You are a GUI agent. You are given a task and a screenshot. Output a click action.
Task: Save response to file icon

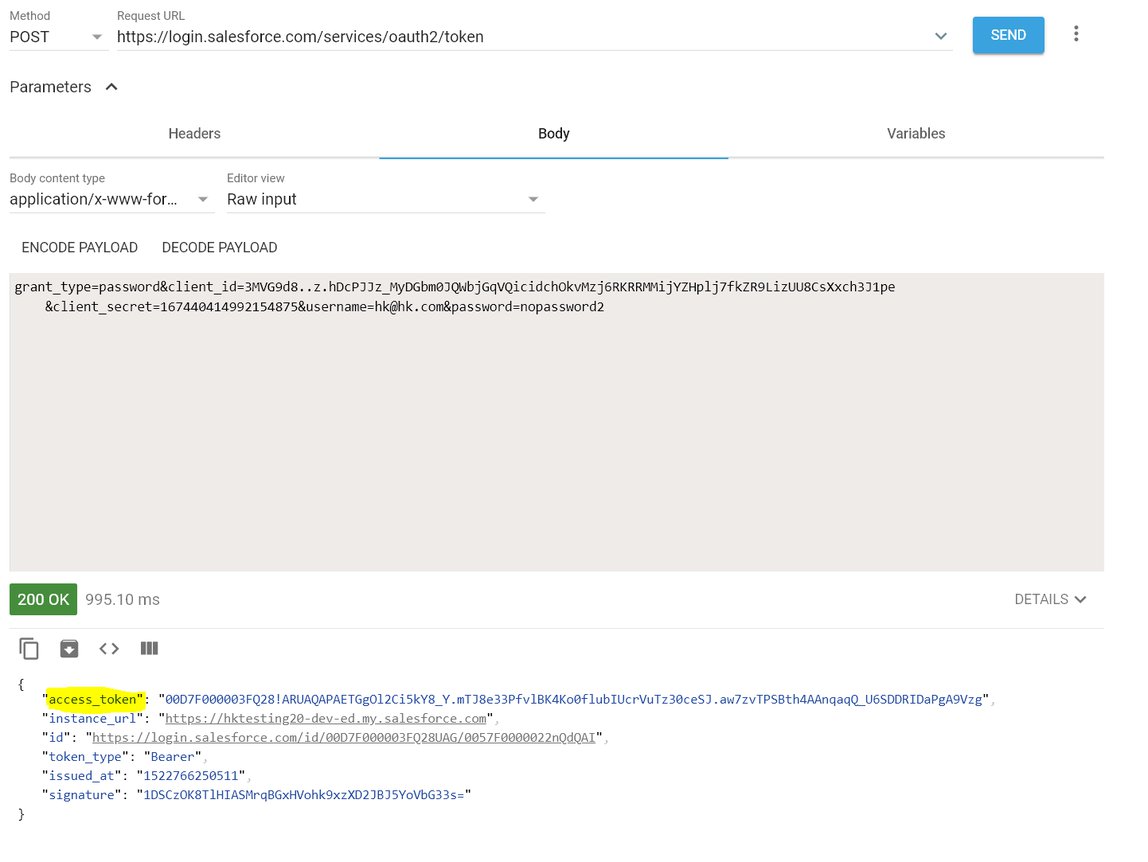click(69, 649)
